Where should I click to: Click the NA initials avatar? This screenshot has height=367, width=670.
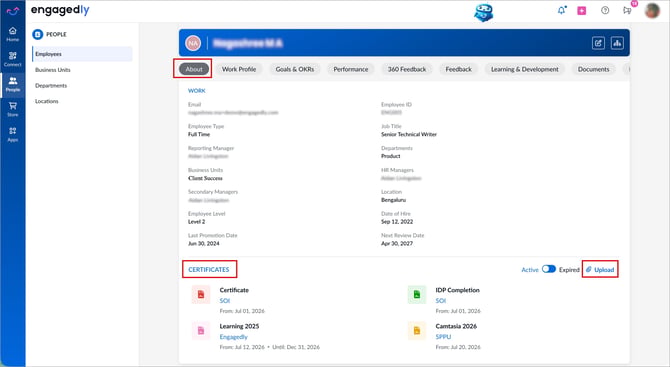pos(193,43)
